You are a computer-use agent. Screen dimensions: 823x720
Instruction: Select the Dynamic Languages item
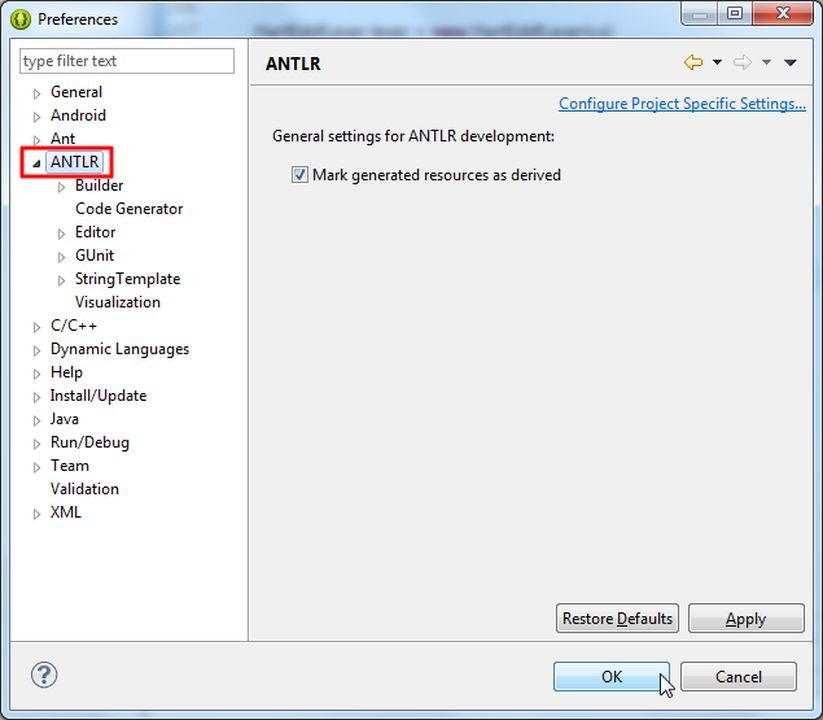120,348
